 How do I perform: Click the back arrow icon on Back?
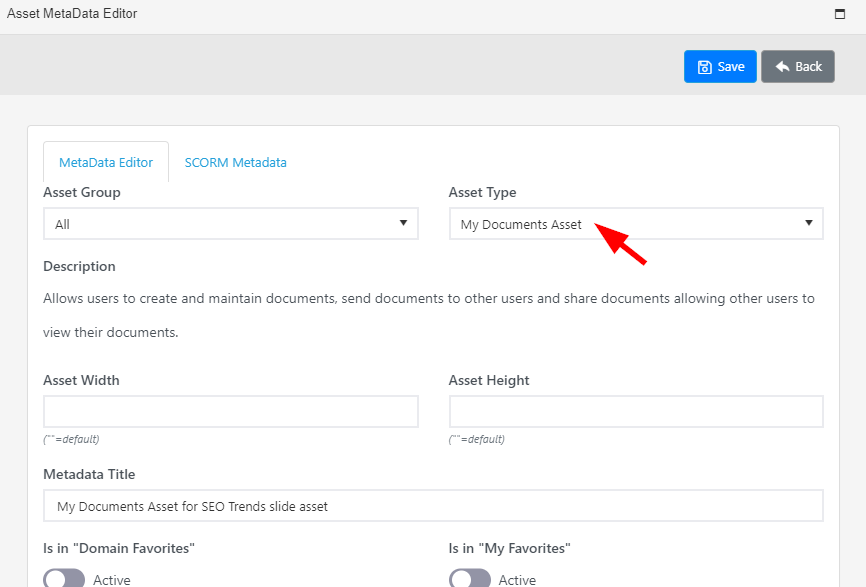[x=782, y=66]
